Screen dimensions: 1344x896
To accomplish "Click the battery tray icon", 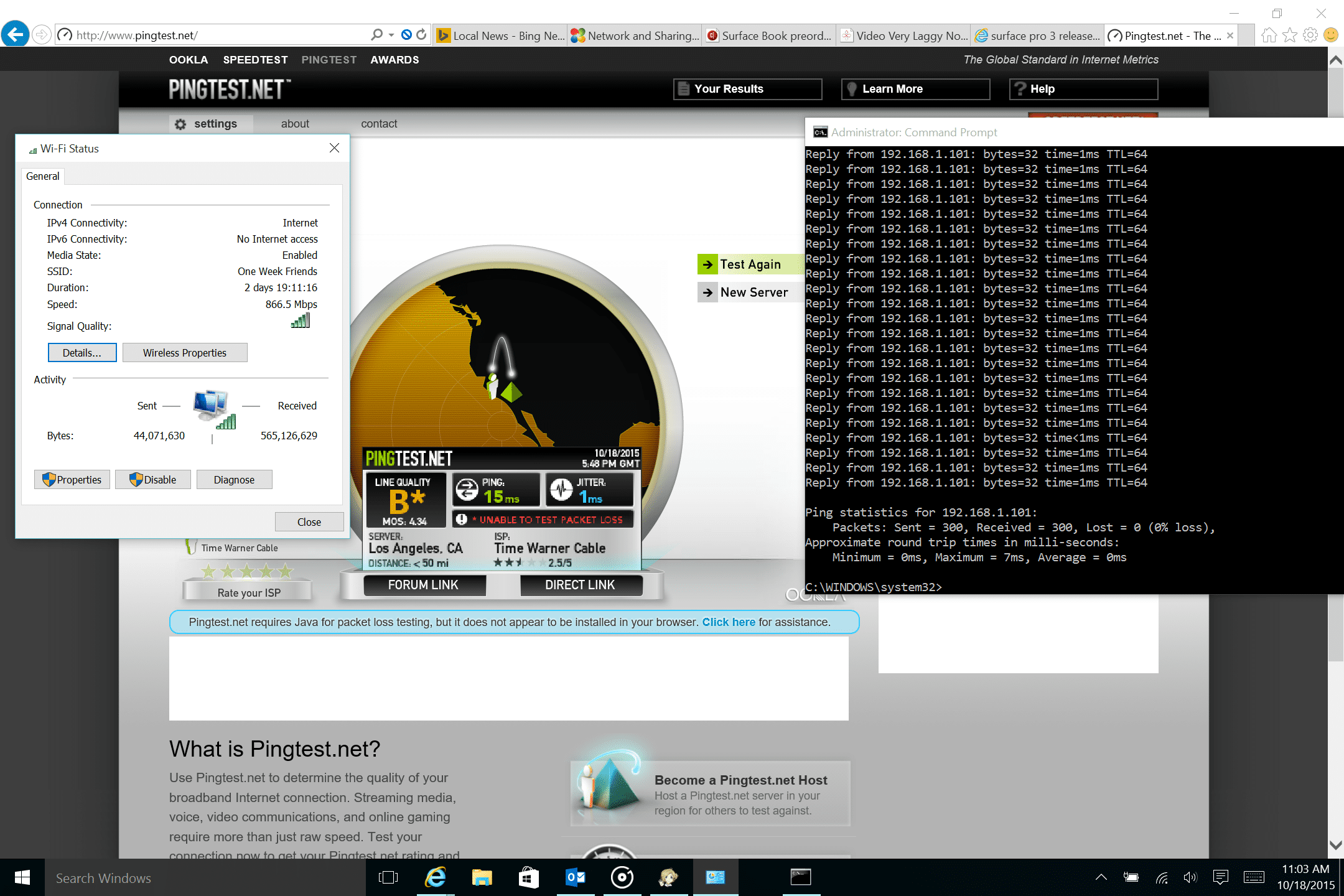I will click(x=1131, y=877).
